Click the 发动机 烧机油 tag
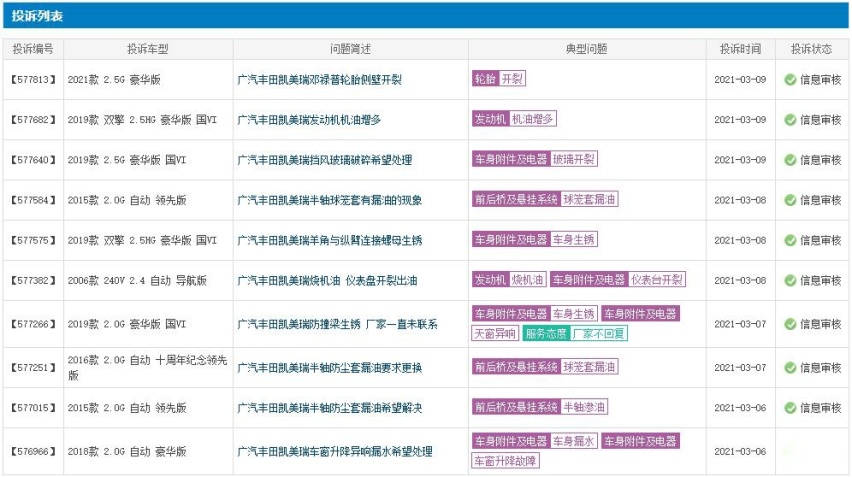Viewport: 852px width, 477px height. [x=509, y=280]
